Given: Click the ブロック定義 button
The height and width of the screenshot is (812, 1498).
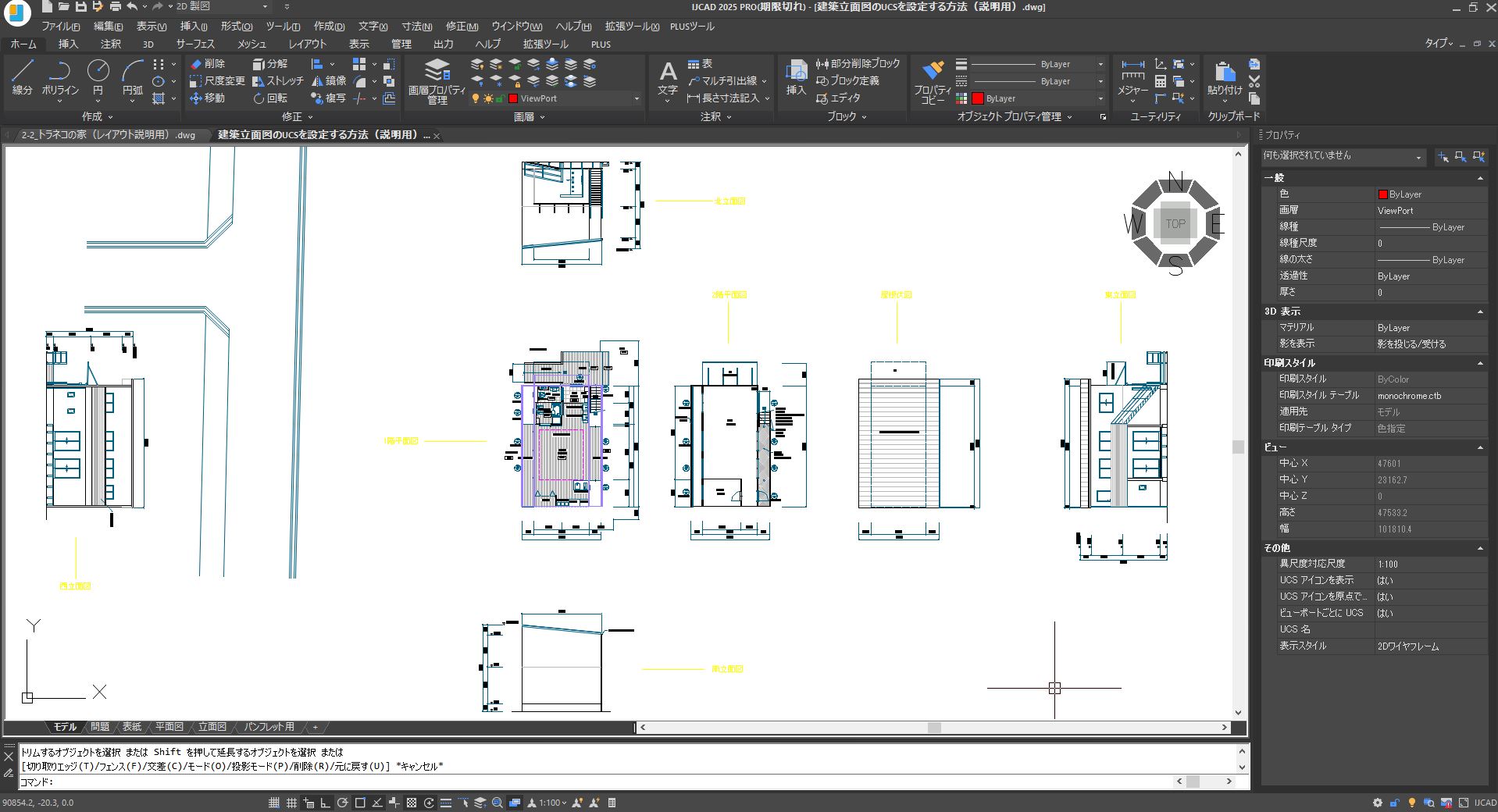Looking at the screenshot, I should (847, 81).
